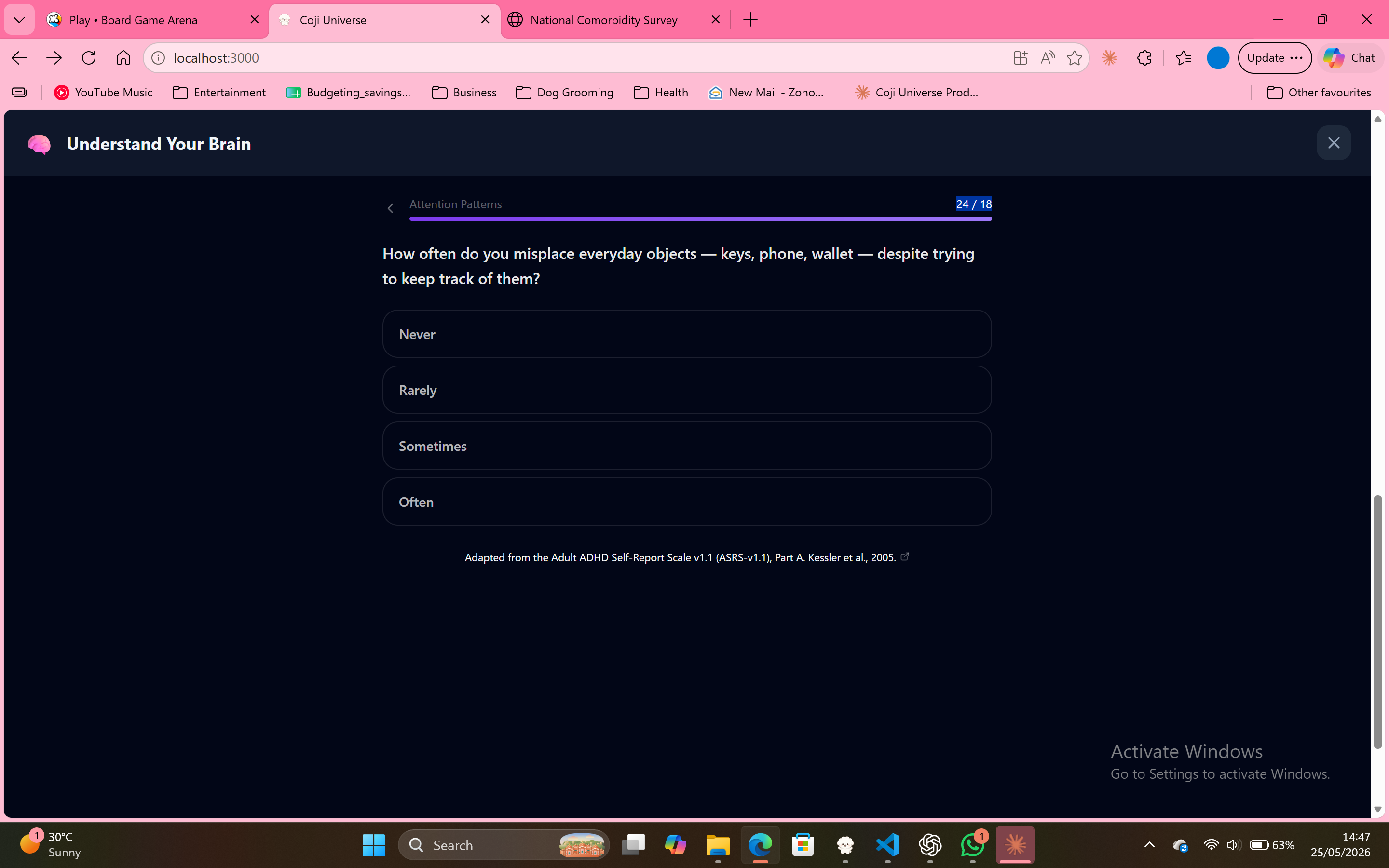Open the Copilot Chat button
The width and height of the screenshot is (1389, 868).
(x=1349, y=58)
